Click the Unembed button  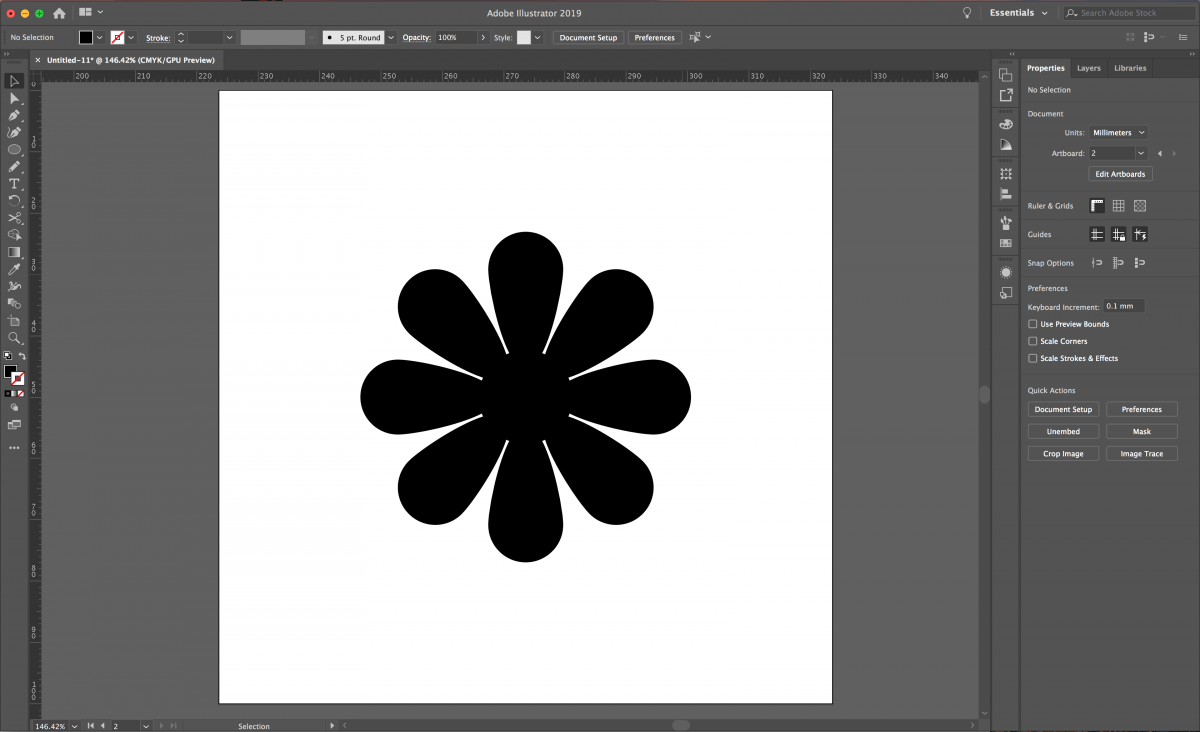[x=1063, y=432]
